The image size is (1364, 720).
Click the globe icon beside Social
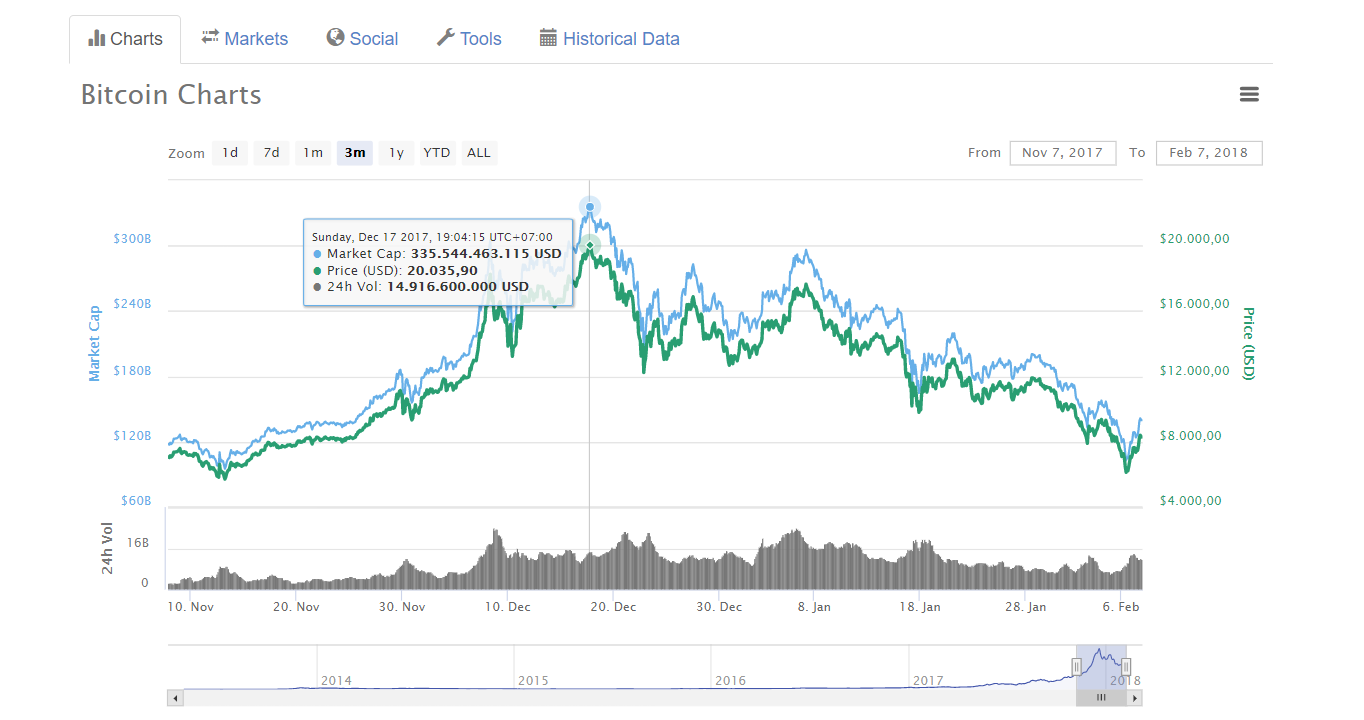tap(335, 38)
